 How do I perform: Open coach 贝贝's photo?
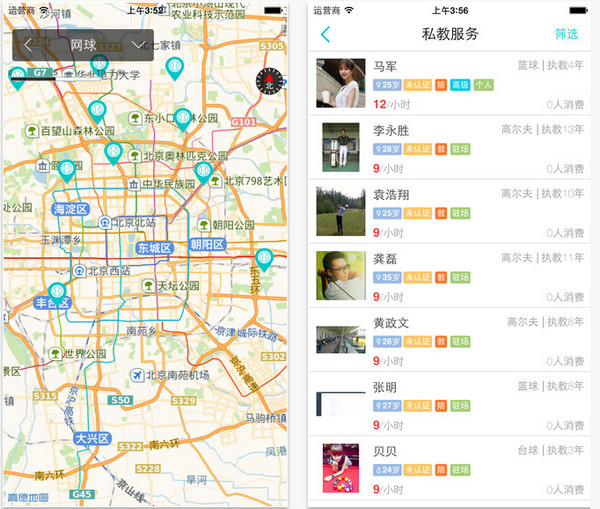point(341,468)
